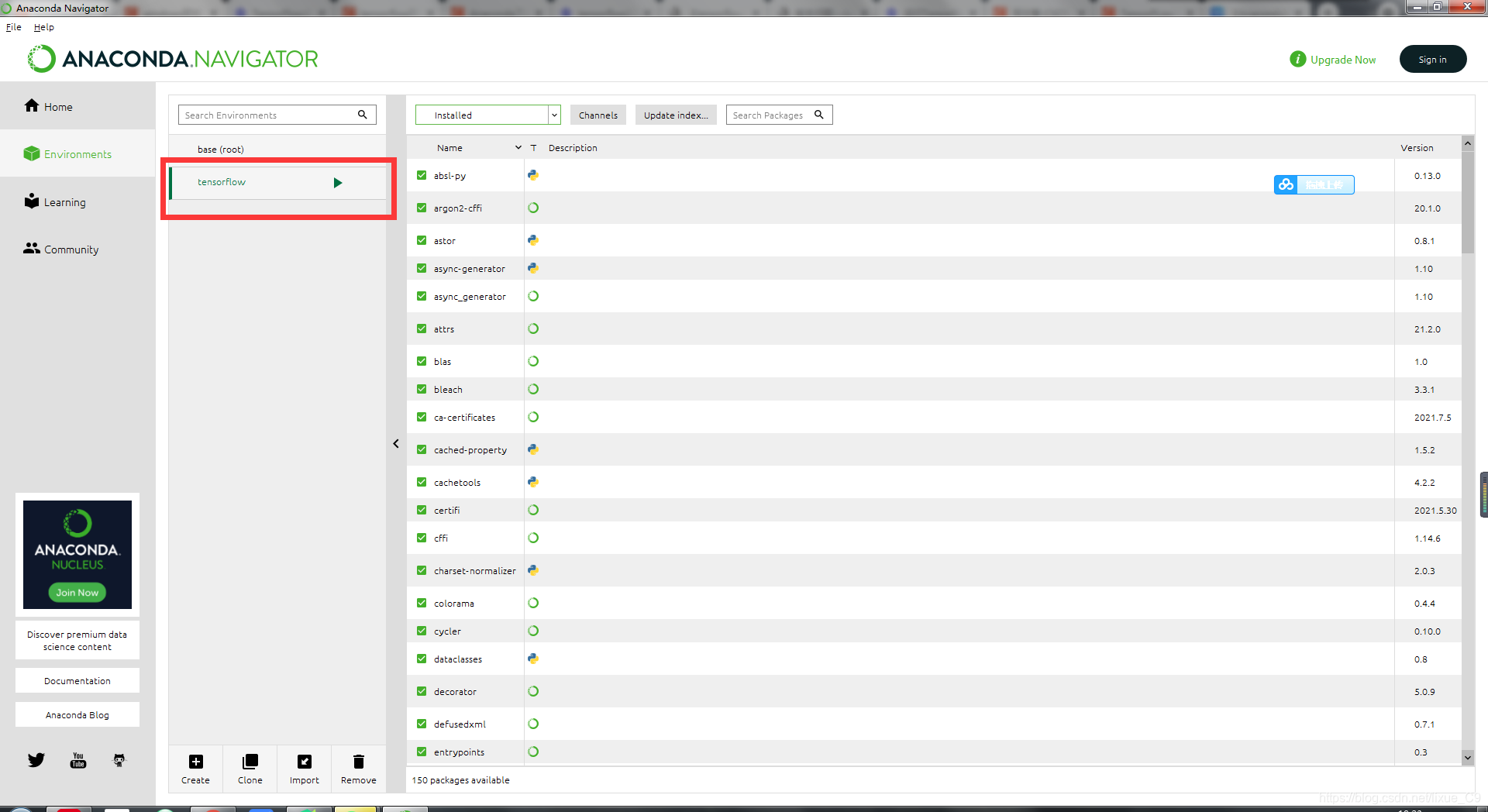Click the Update index button

point(675,114)
